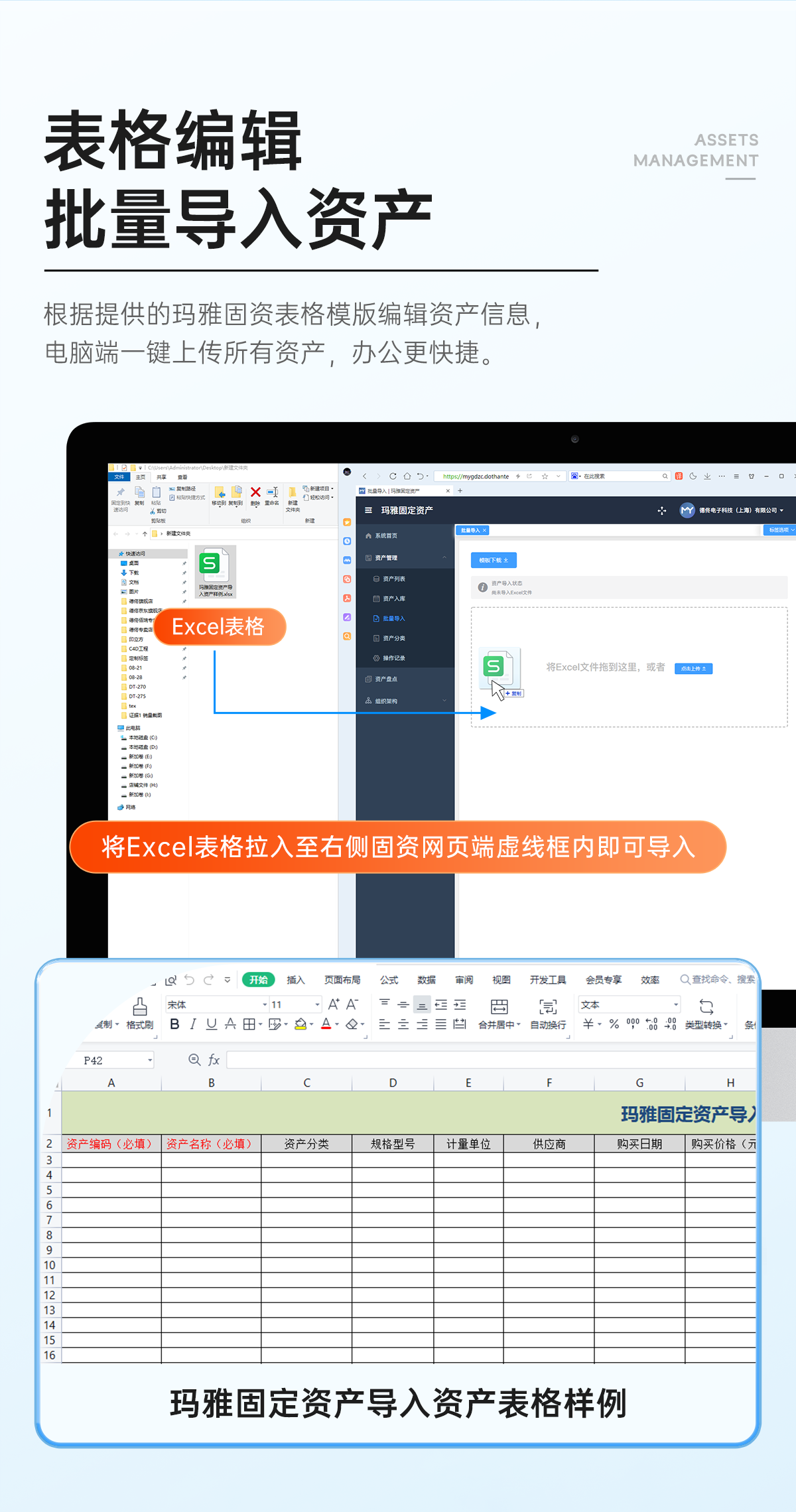Open the 批量导入 sidebar menu item

405,618
